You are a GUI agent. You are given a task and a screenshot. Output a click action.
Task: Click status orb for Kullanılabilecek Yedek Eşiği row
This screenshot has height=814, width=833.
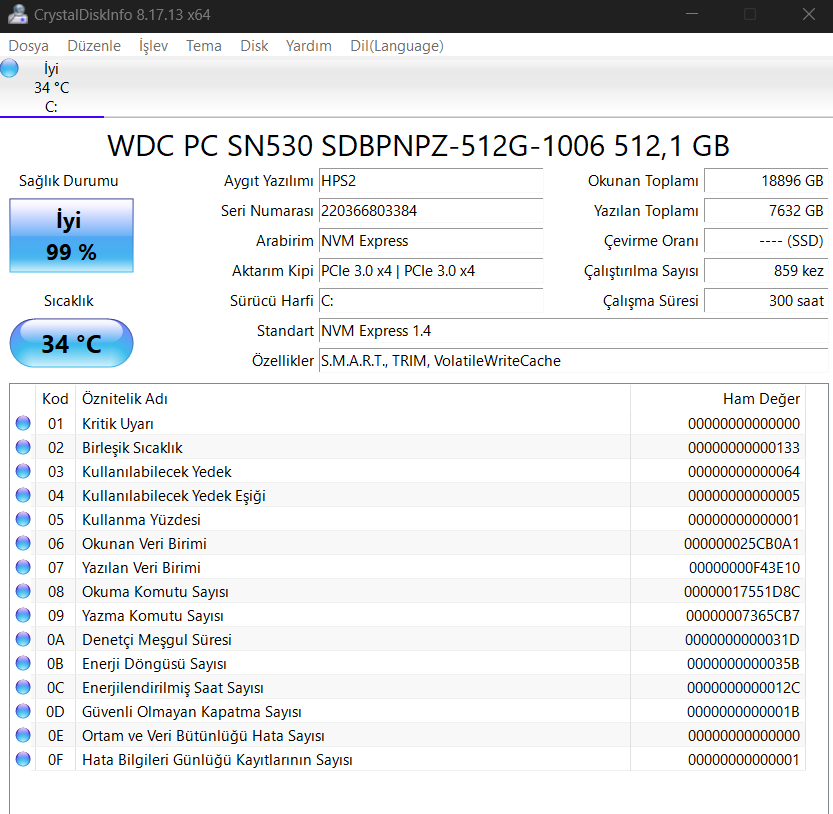[23, 495]
